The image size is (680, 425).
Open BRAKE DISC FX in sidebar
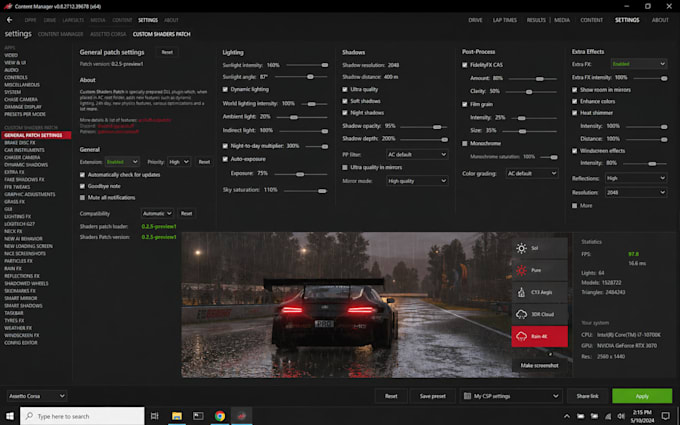pyautogui.click(x=20, y=143)
